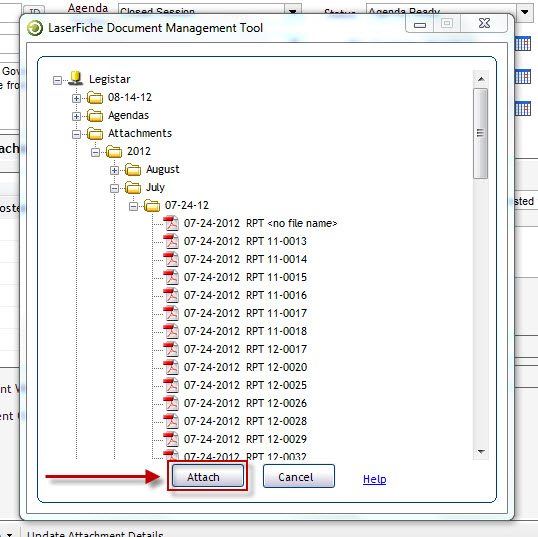Select the Attachments folder icon

click(x=95, y=133)
